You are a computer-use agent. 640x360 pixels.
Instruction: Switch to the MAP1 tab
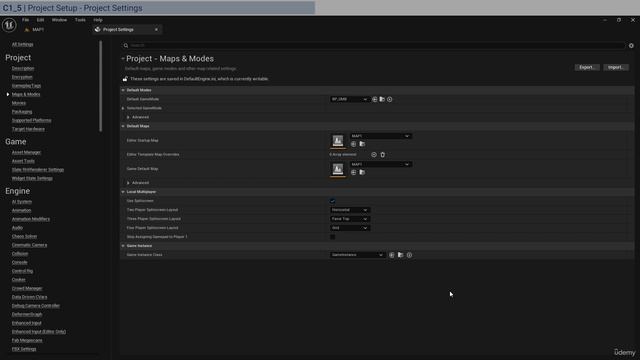[x=38, y=30]
